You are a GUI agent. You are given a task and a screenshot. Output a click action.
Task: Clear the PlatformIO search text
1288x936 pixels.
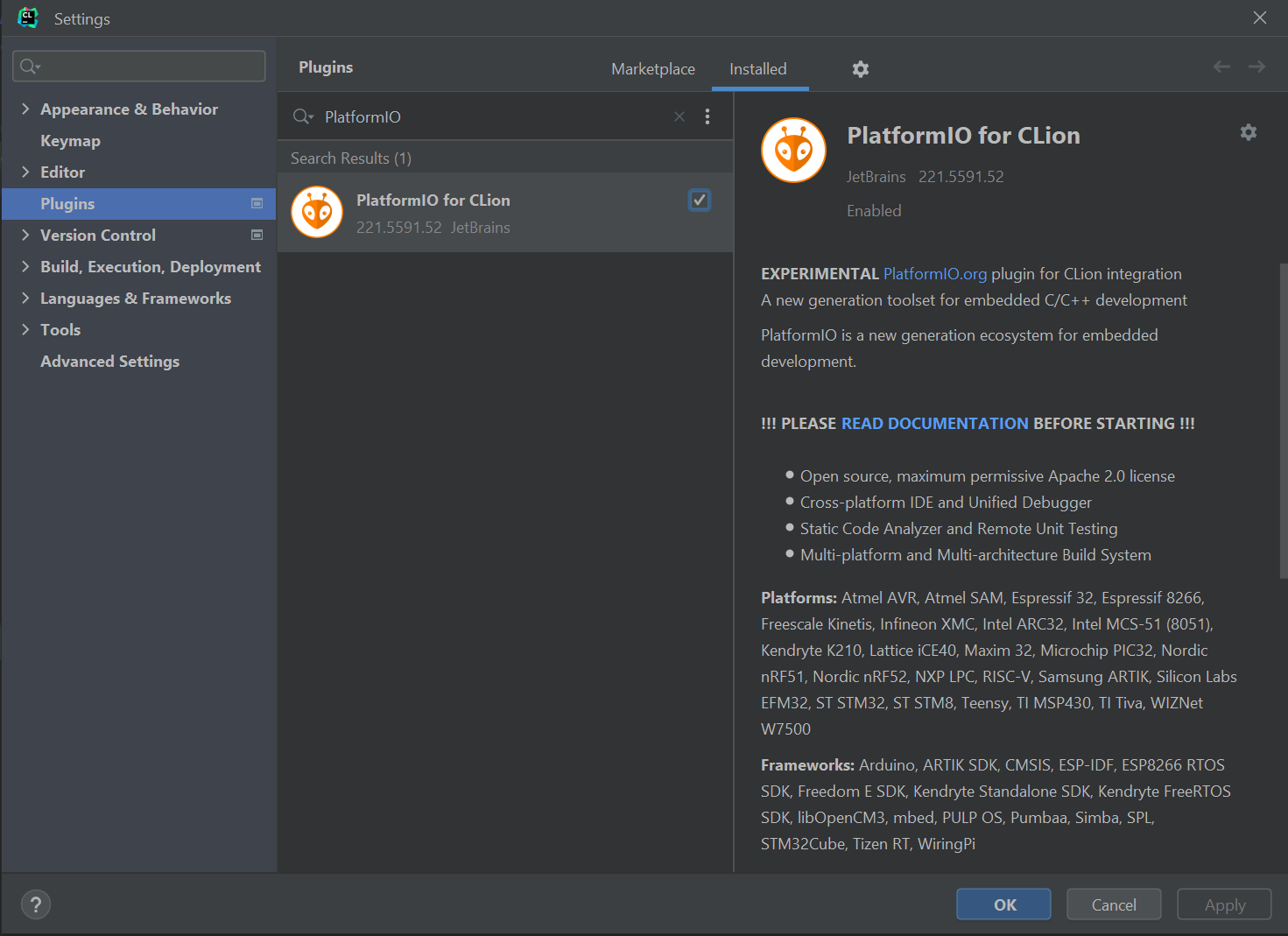tap(679, 116)
